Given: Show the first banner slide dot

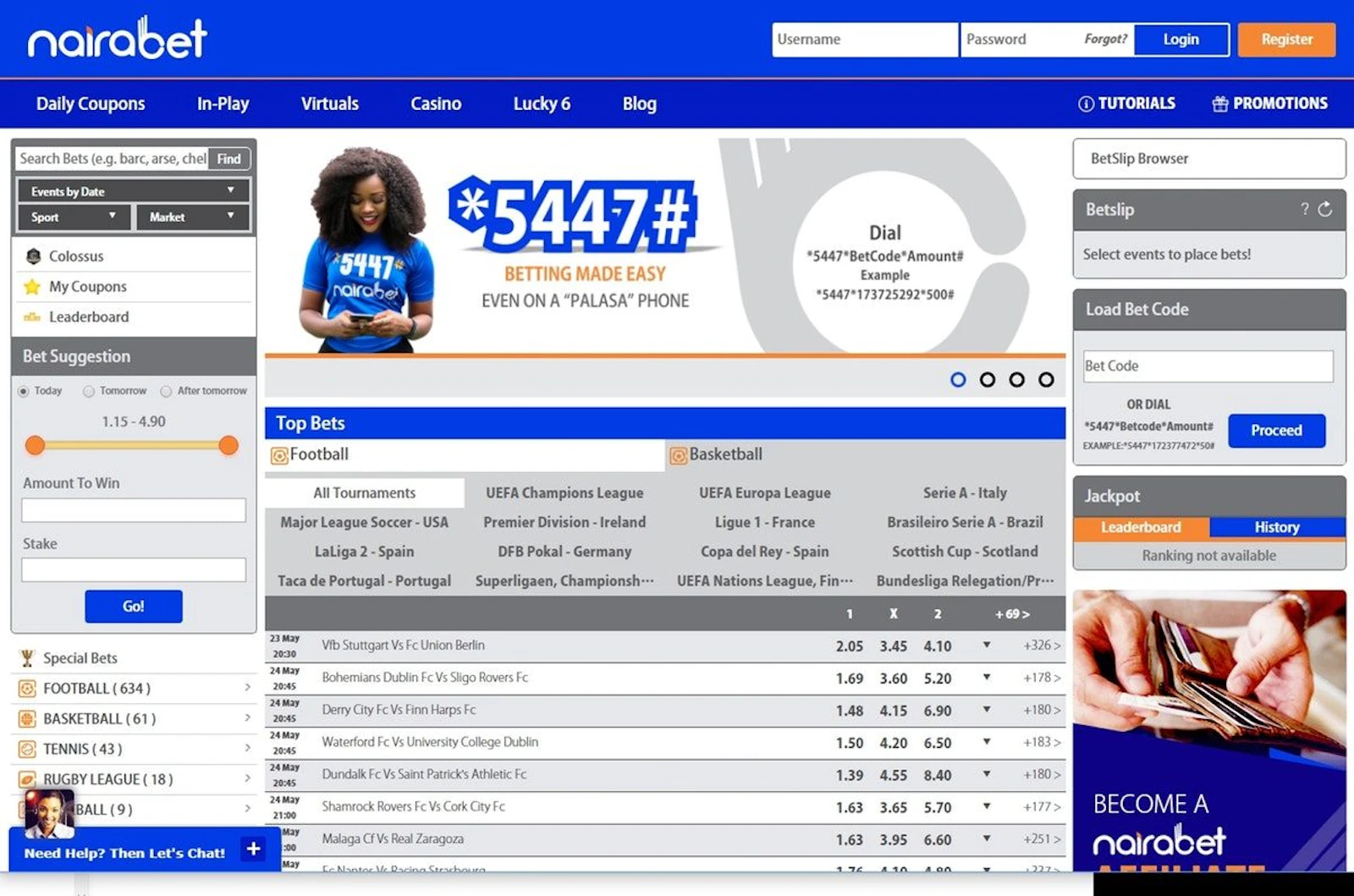Looking at the screenshot, I should pyautogui.click(x=958, y=379).
